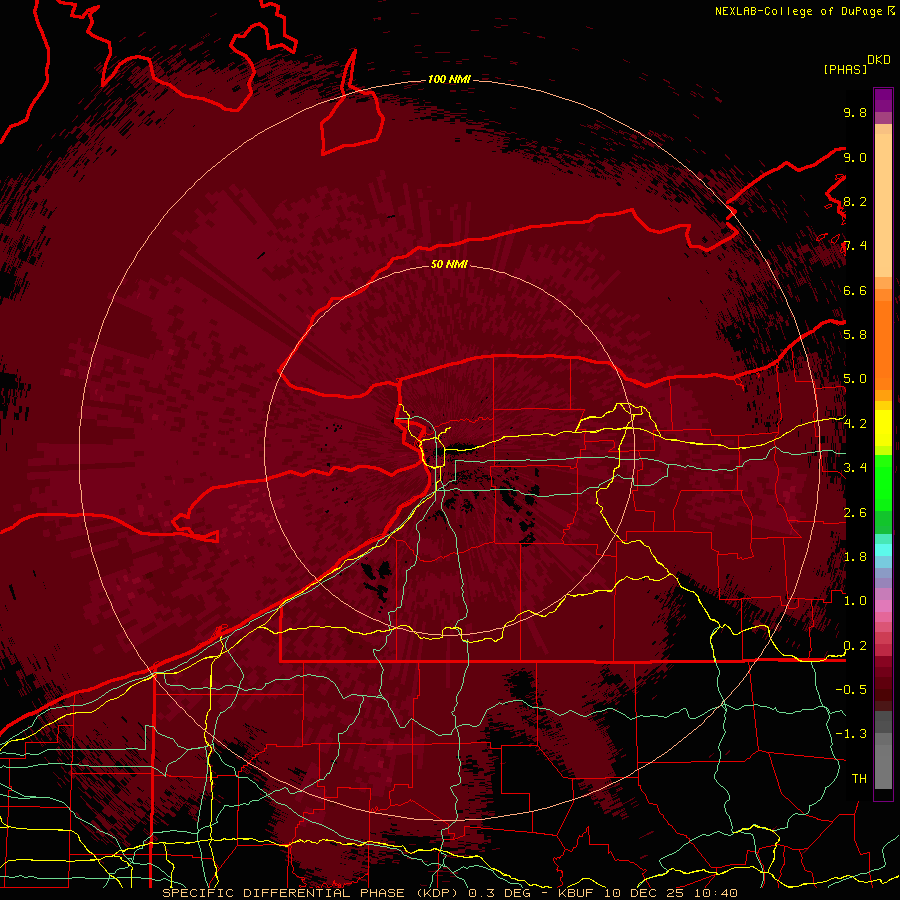
Task: Pick the bright green color scale segment
Action: 883,482
